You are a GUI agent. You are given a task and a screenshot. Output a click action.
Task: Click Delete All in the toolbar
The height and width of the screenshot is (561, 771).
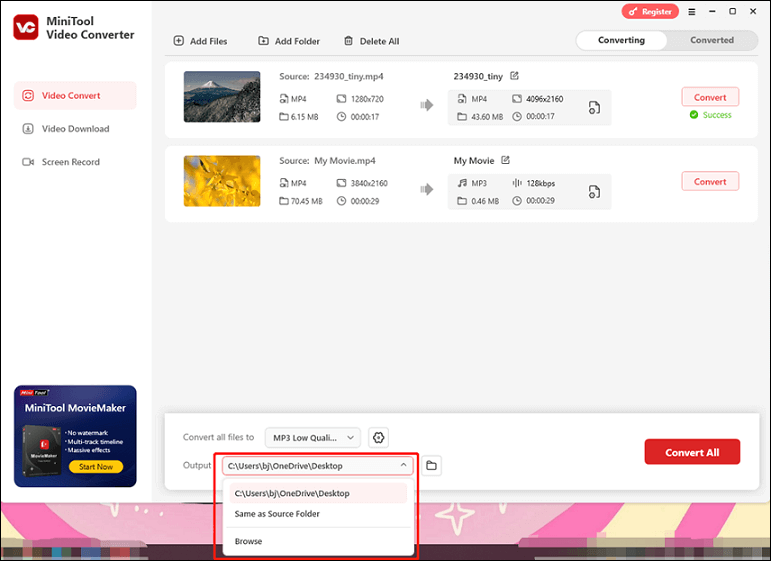coord(371,41)
